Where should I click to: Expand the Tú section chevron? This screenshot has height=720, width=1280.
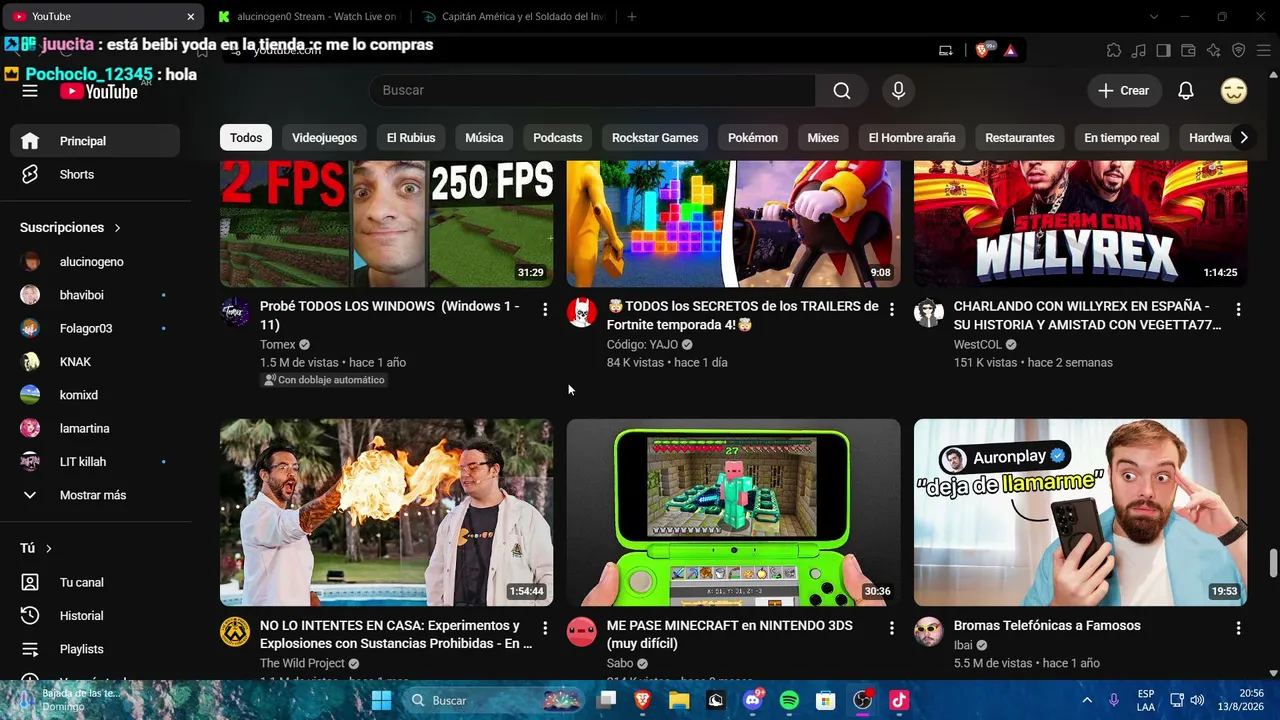tap(48, 548)
